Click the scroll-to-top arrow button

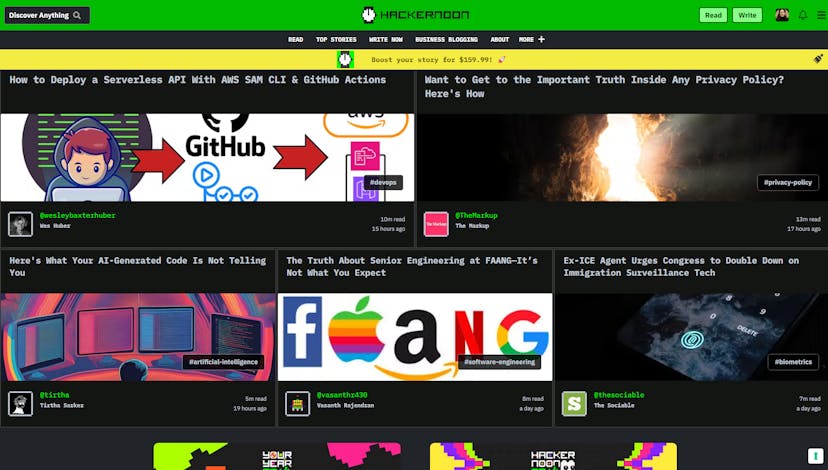coord(815,456)
